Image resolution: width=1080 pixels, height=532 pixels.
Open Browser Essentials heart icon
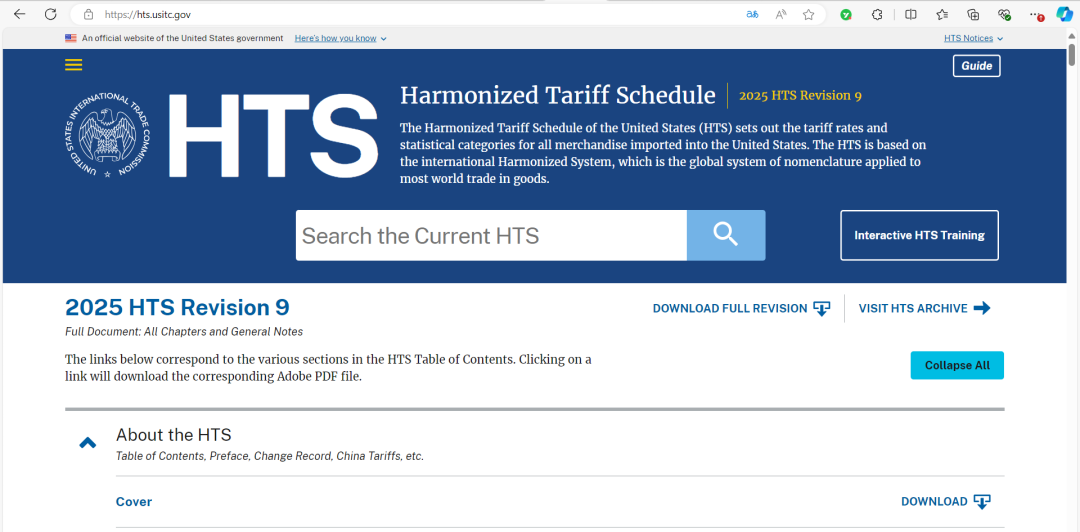(1004, 14)
